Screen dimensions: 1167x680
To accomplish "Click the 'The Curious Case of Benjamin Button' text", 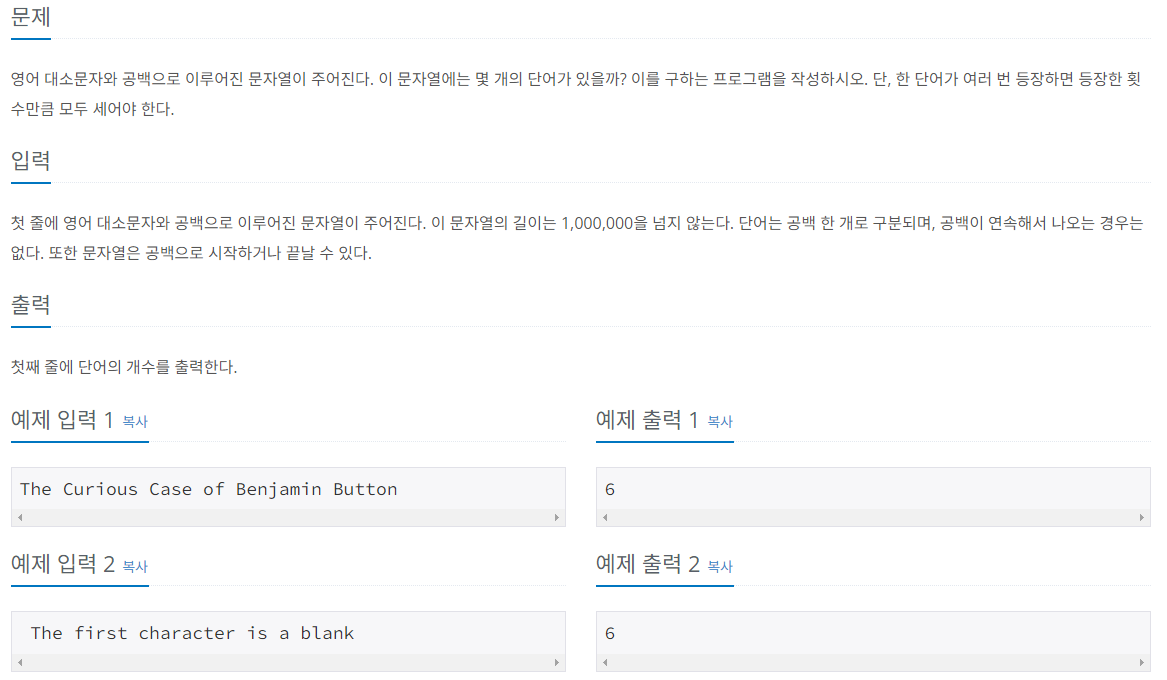I will tap(208, 490).
